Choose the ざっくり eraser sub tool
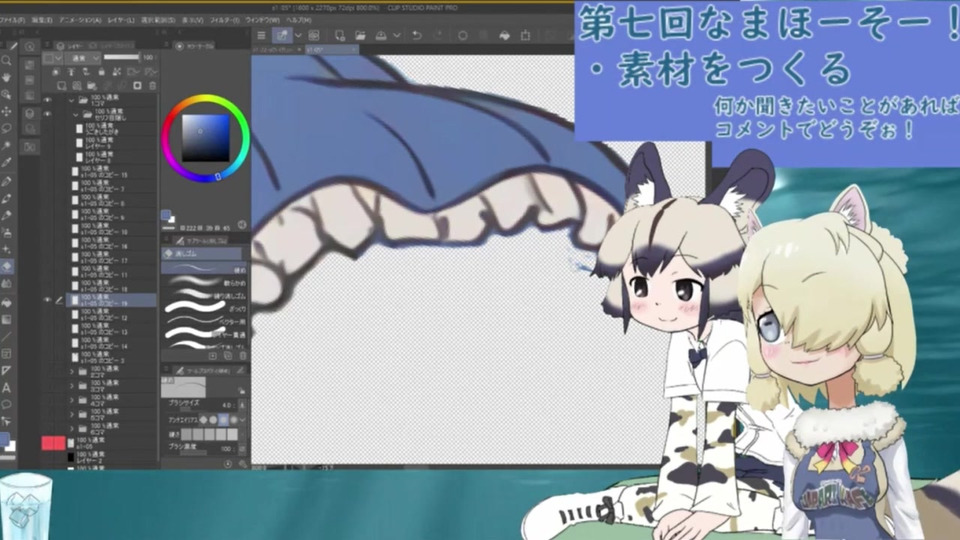The width and height of the screenshot is (960, 540). coord(205,309)
